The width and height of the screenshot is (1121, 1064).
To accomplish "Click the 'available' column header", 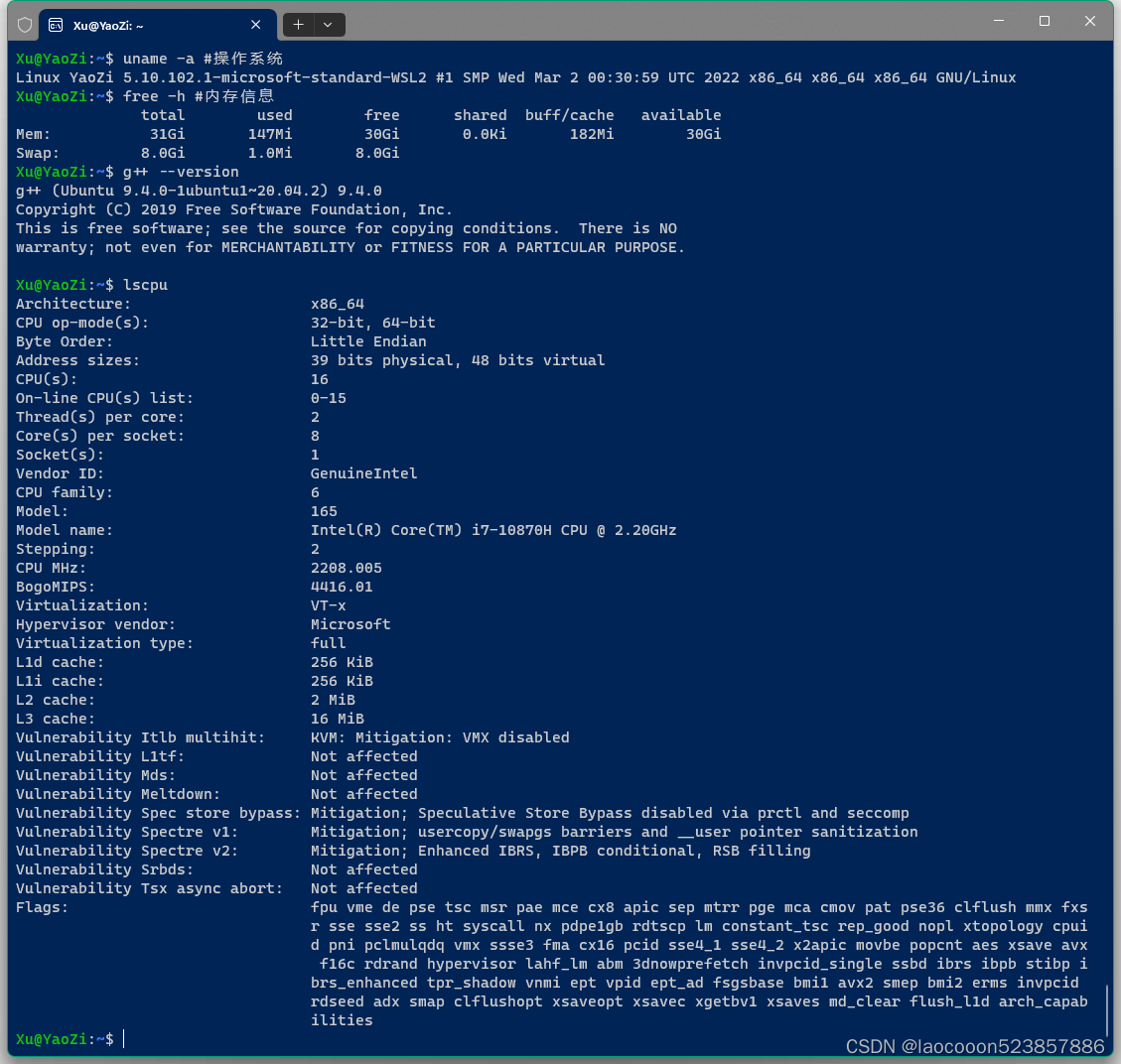I will (x=681, y=115).
